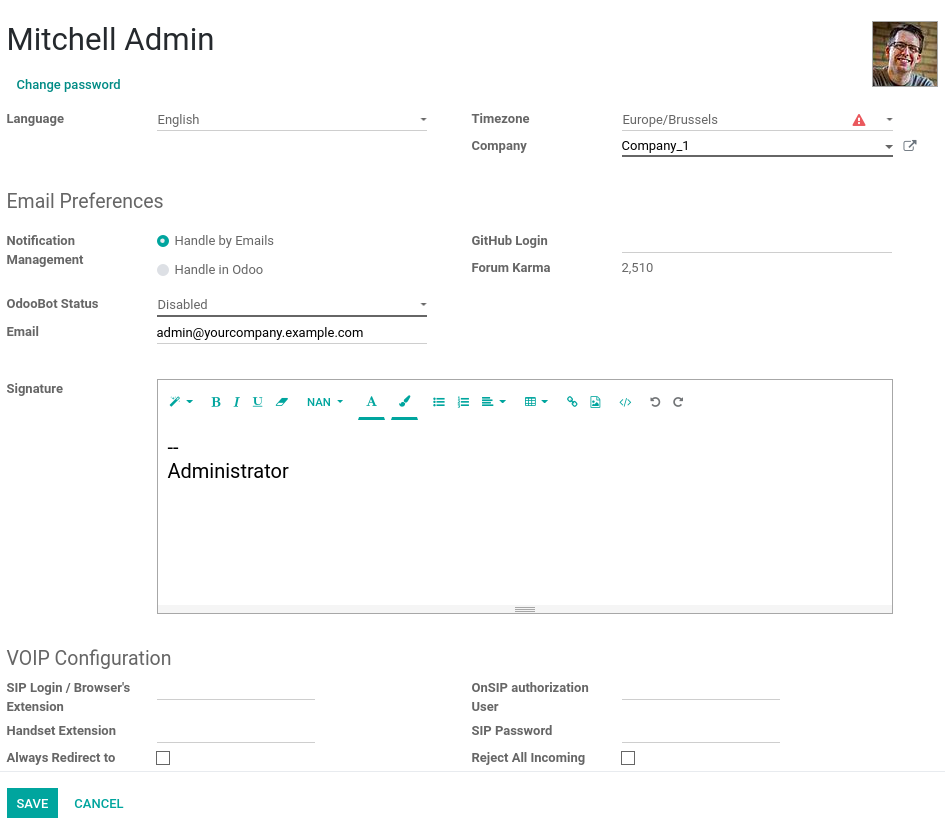Viewport: 945px width, 829px height.
Task: Click the insert image icon
Action: pos(595,401)
